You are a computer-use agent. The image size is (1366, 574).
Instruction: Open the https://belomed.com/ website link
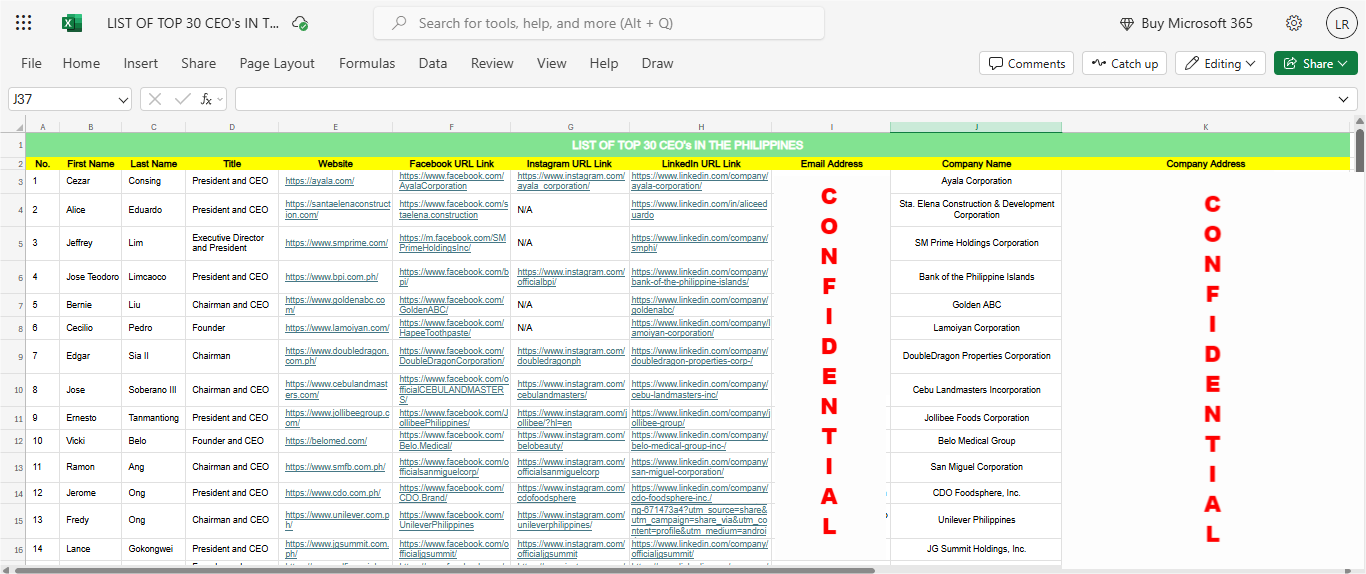tap(326, 441)
